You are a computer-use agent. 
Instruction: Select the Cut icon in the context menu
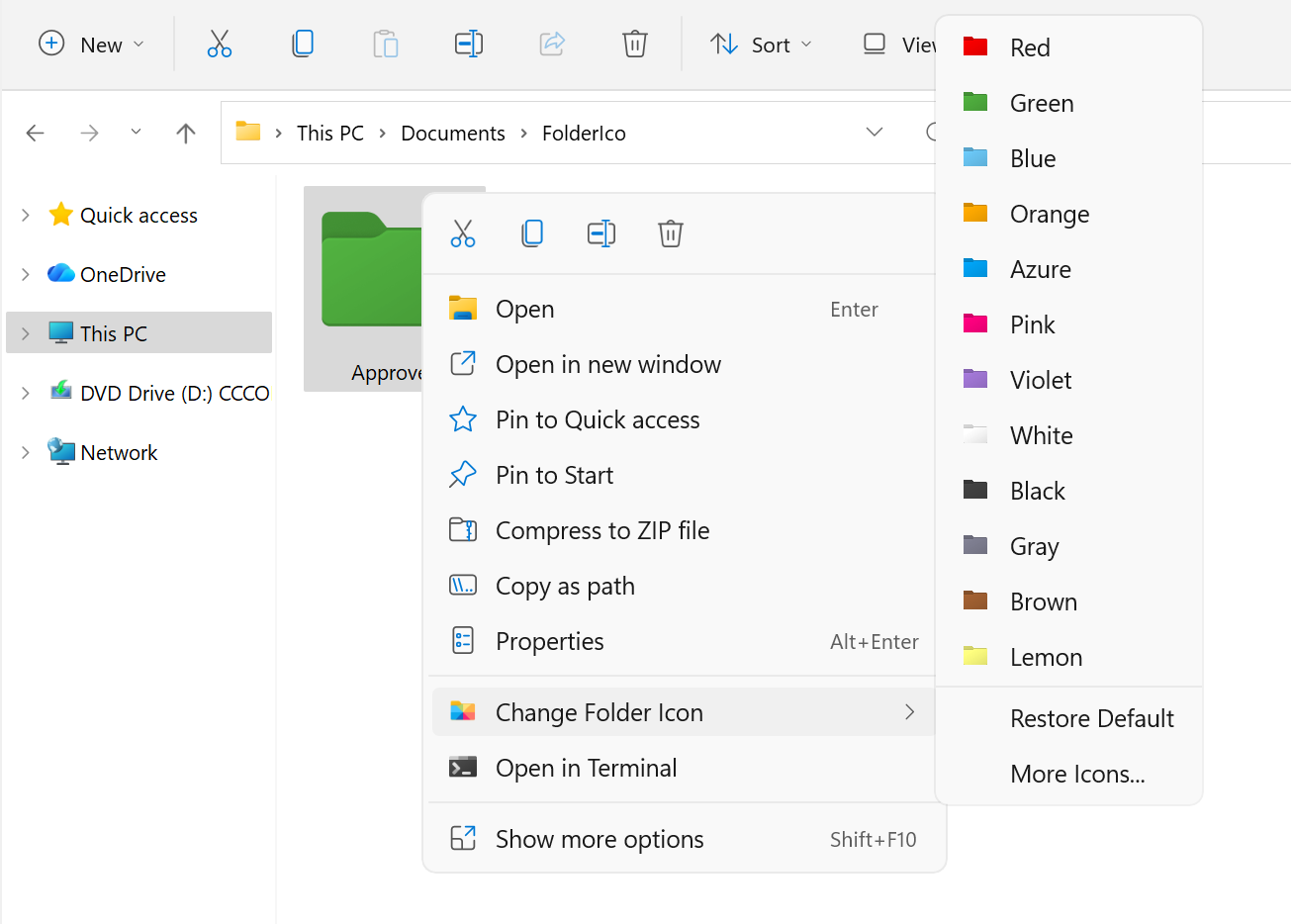coord(463,233)
